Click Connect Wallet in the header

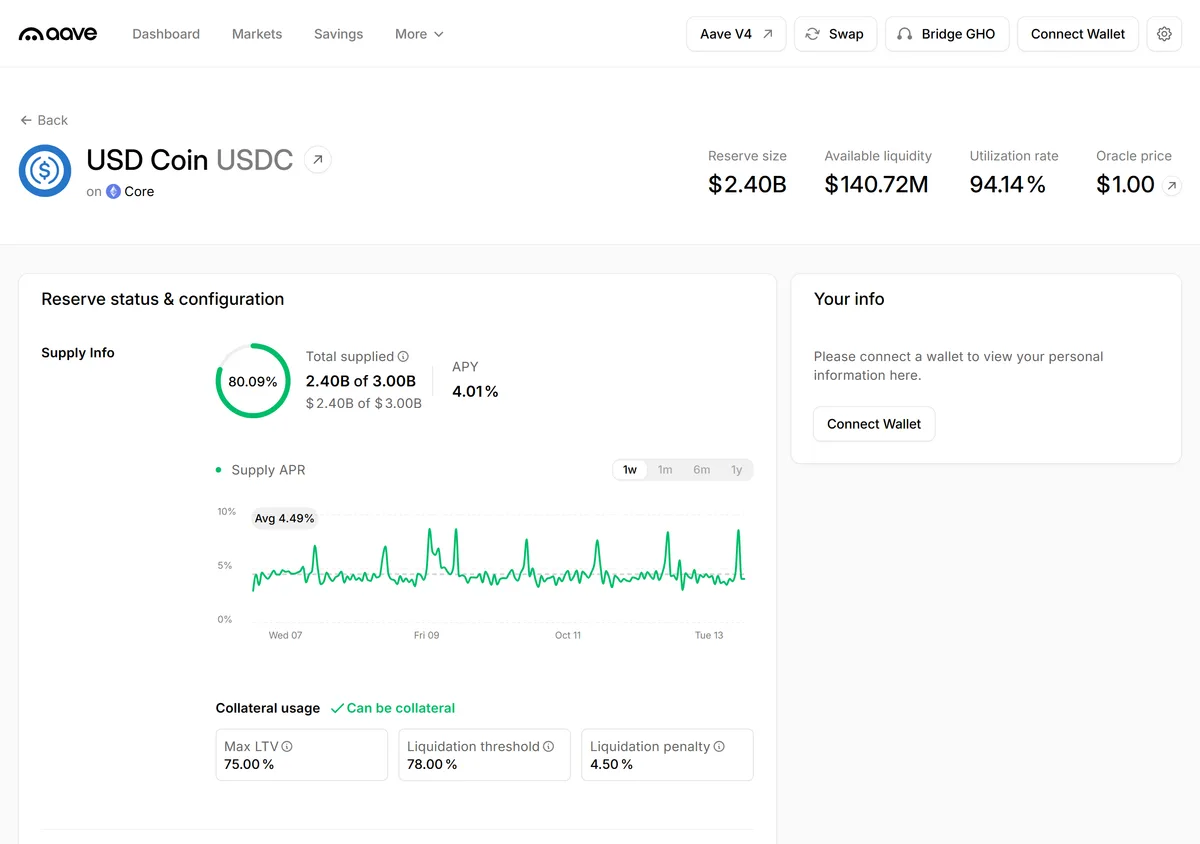pyautogui.click(x=1078, y=34)
